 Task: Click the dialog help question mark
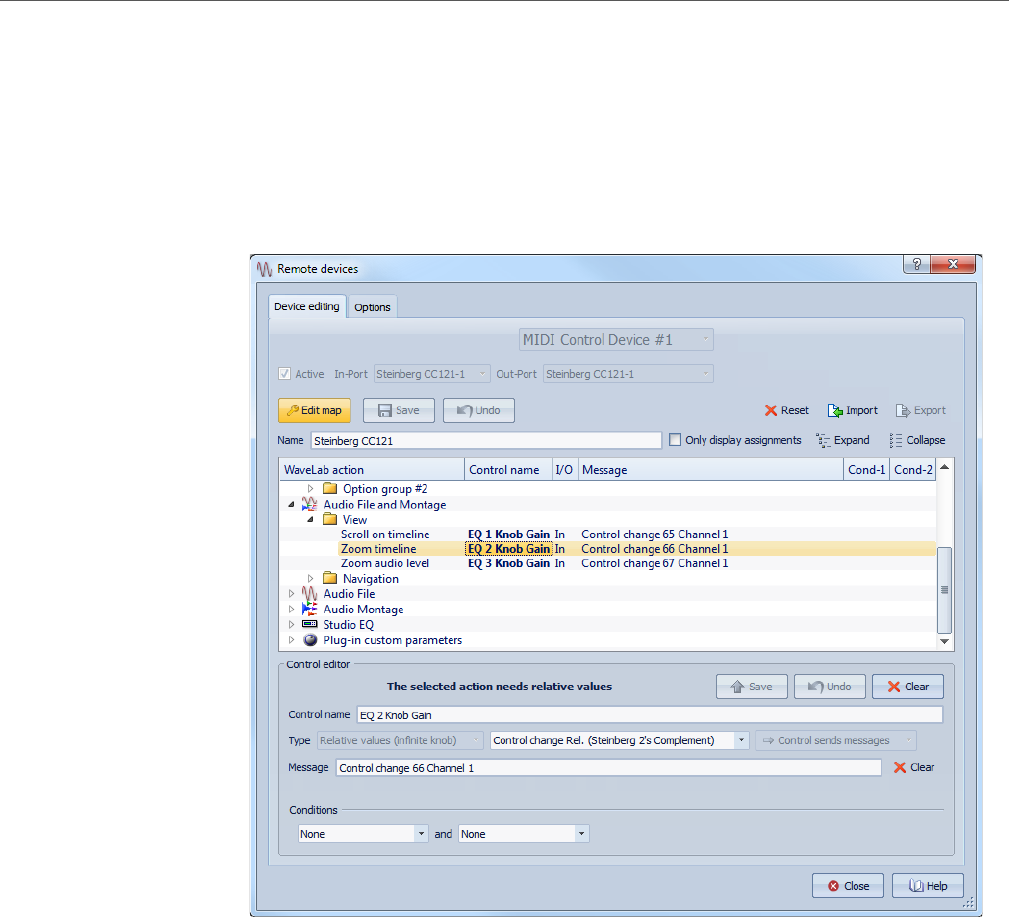[916, 264]
